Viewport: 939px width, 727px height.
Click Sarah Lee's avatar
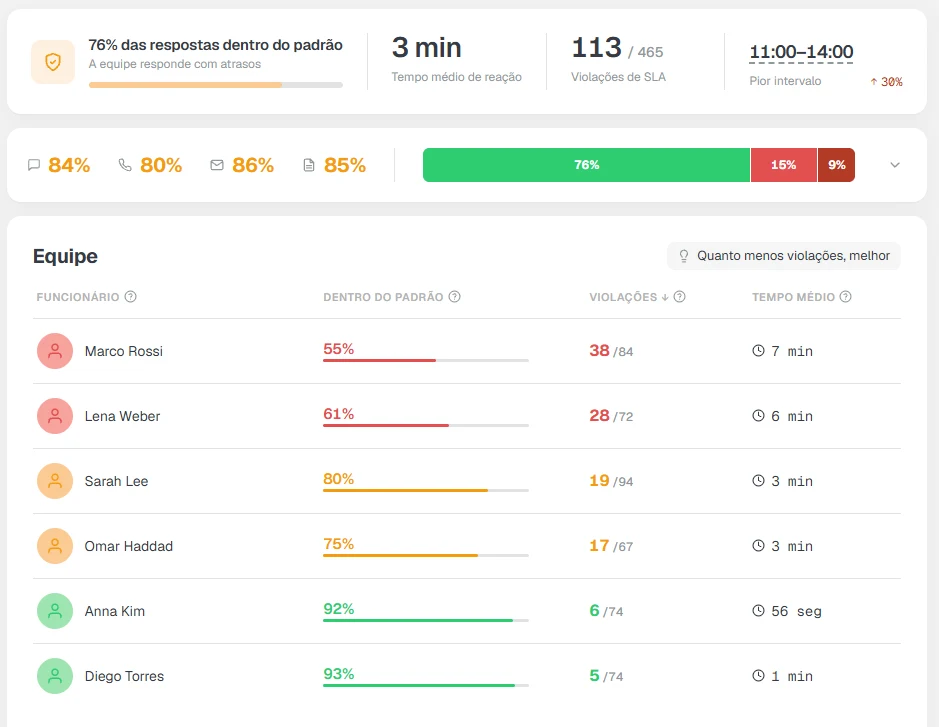55,481
